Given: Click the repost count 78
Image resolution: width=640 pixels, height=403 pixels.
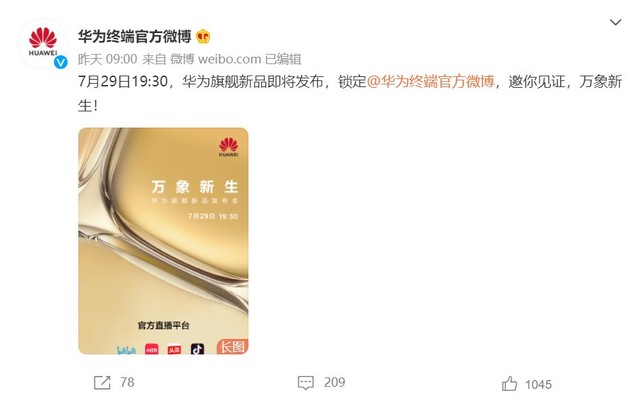Looking at the screenshot, I should pos(127,382).
